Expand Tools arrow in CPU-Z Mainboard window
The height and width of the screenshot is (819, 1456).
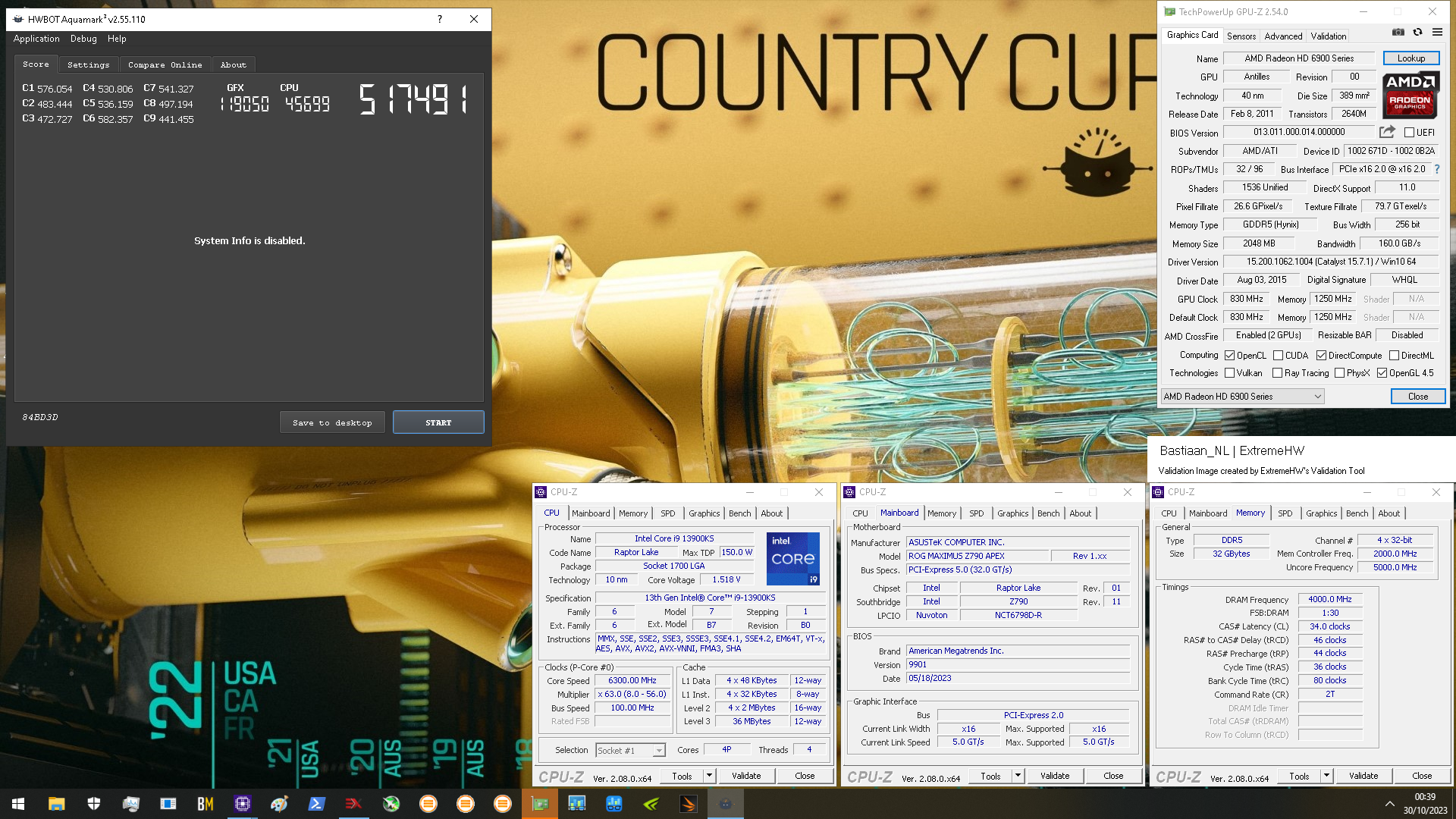pyautogui.click(x=1018, y=776)
